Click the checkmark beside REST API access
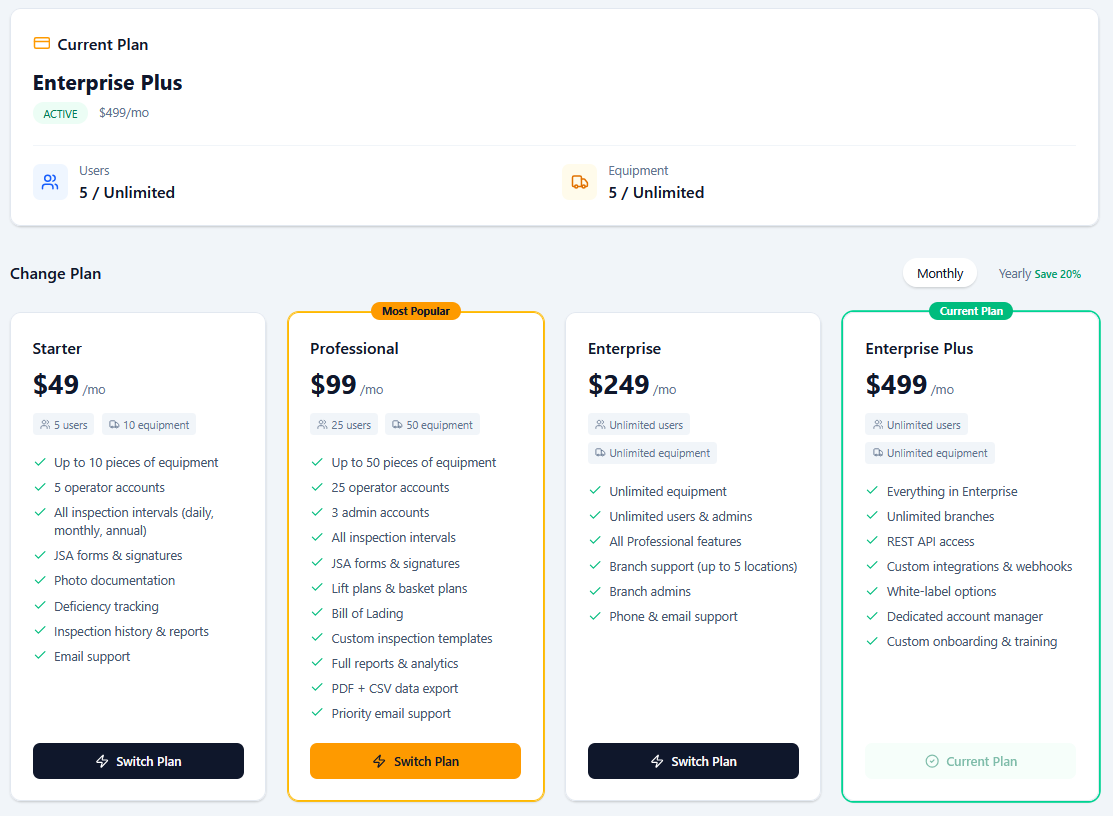The height and width of the screenshot is (816, 1113). [874, 541]
